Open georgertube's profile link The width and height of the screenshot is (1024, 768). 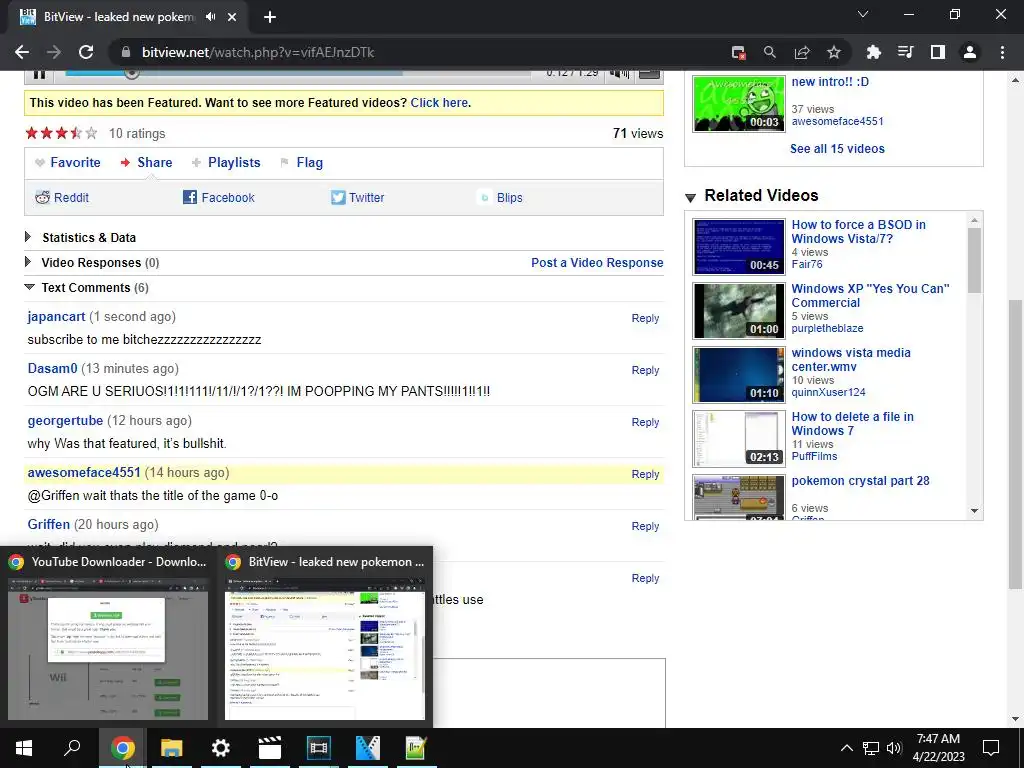coord(65,421)
